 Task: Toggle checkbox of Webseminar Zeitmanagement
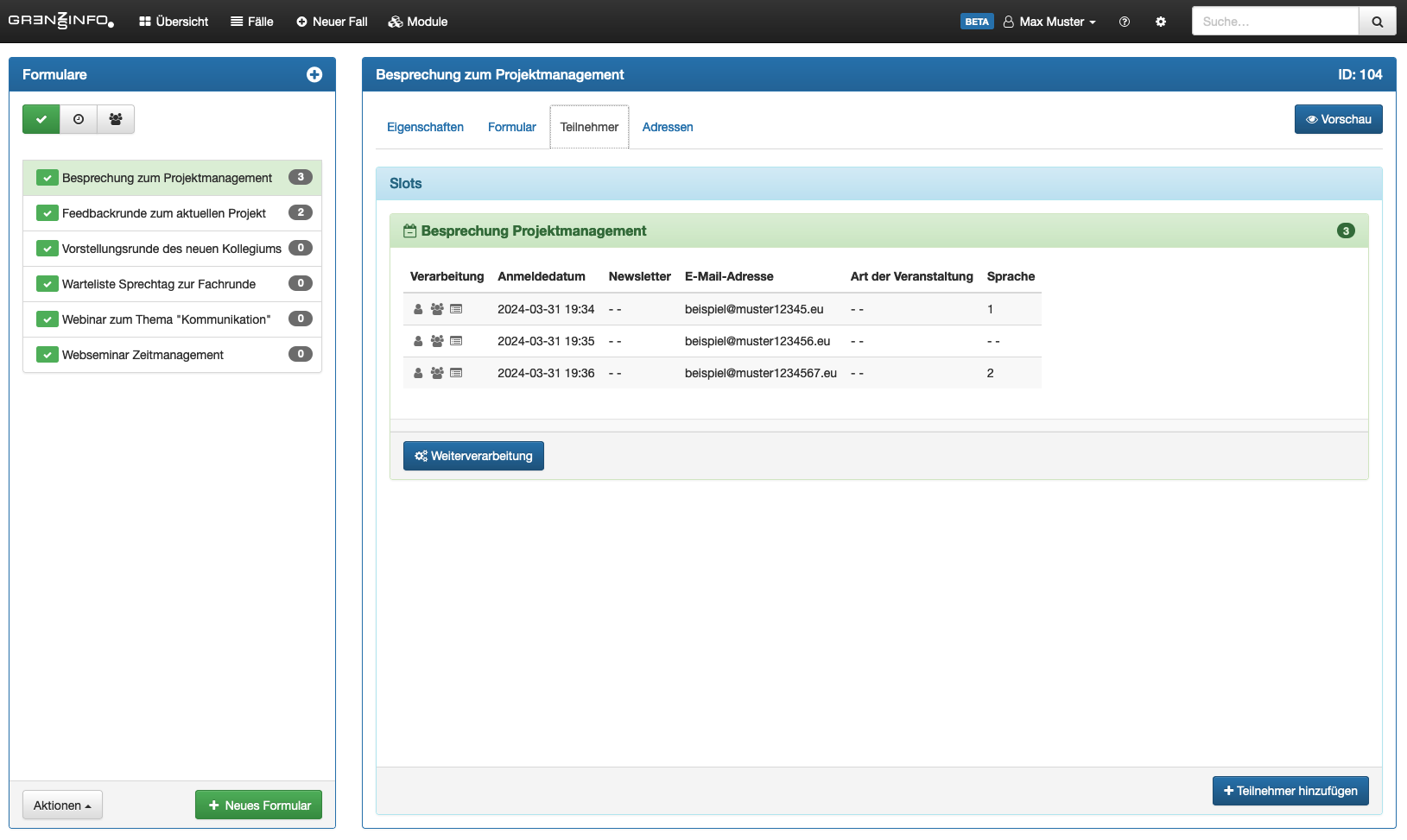(48, 355)
